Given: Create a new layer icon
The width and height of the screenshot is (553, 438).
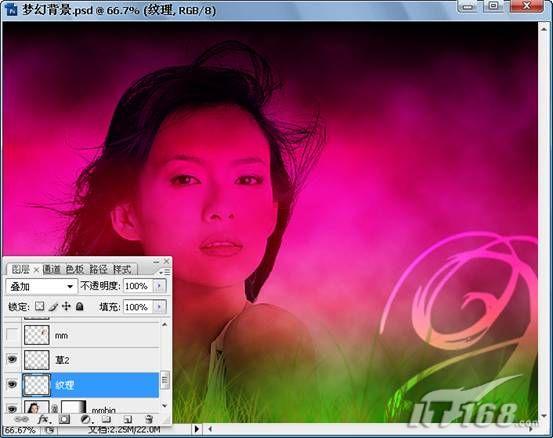Looking at the screenshot, I should [128, 419].
